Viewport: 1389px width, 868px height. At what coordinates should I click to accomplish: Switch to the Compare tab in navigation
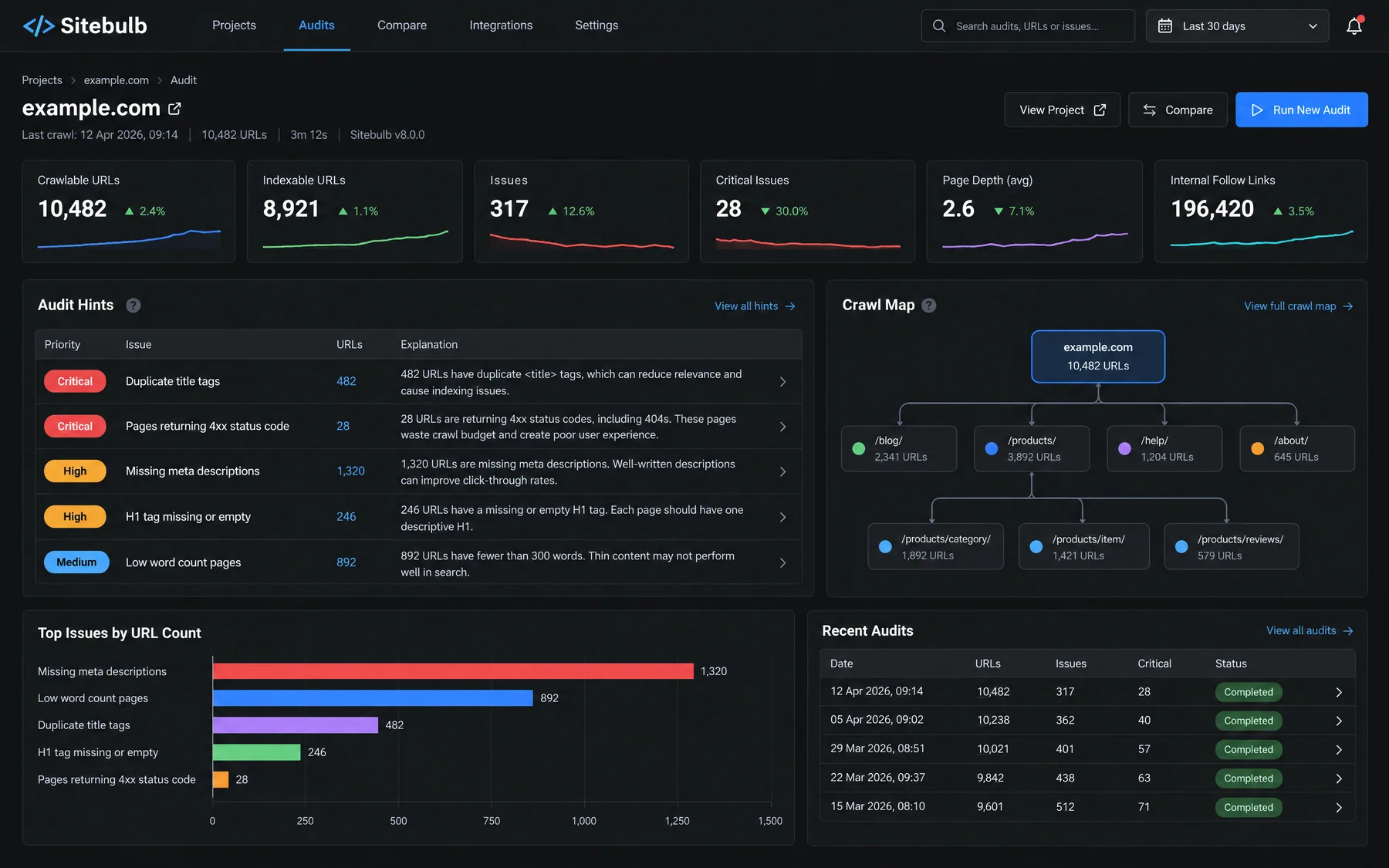402,25
